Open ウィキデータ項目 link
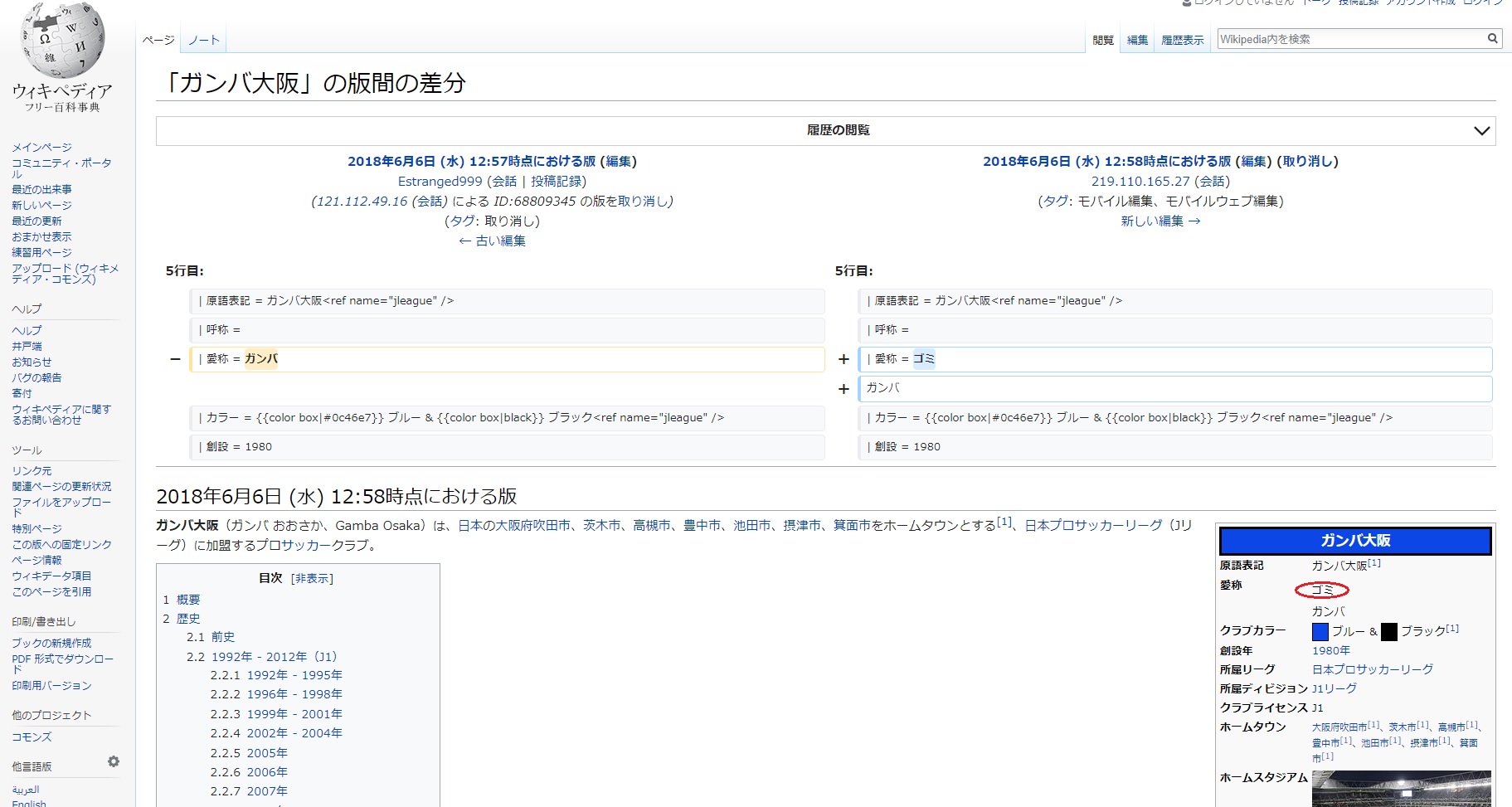This screenshot has width=1512, height=807. coord(51,576)
